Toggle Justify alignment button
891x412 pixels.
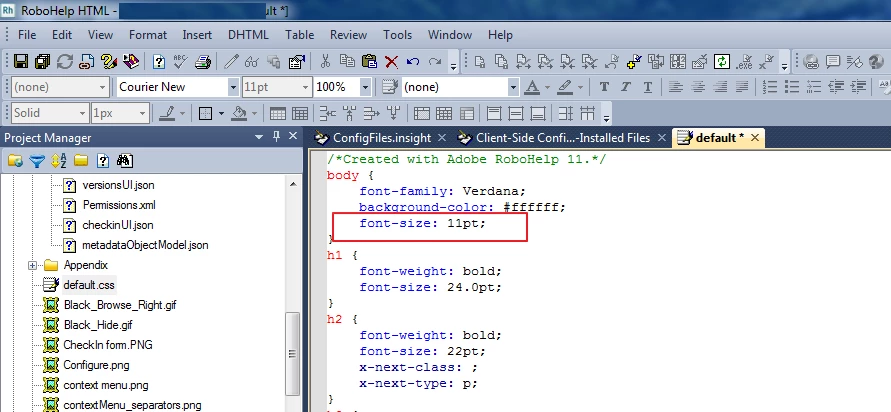pos(742,87)
